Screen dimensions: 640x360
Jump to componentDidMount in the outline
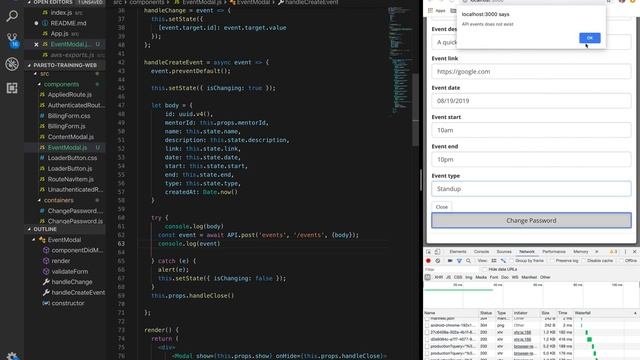(x=77, y=251)
